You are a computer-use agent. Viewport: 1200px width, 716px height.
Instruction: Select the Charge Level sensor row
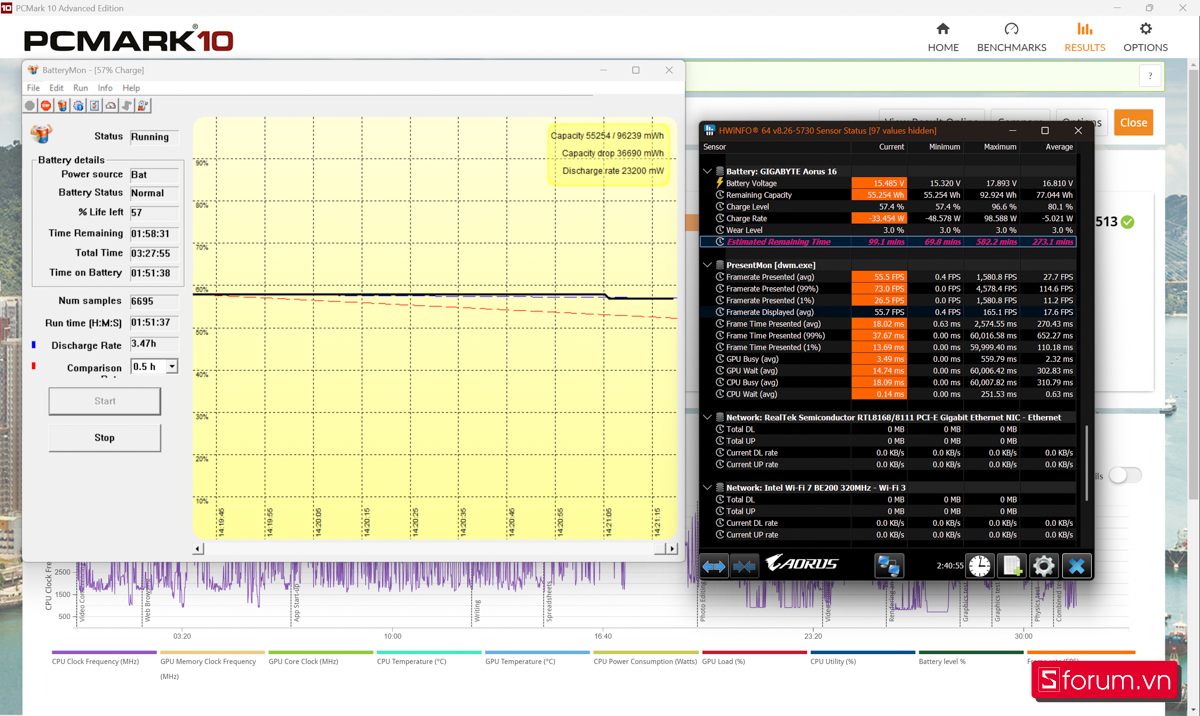(x=889, y=206)
